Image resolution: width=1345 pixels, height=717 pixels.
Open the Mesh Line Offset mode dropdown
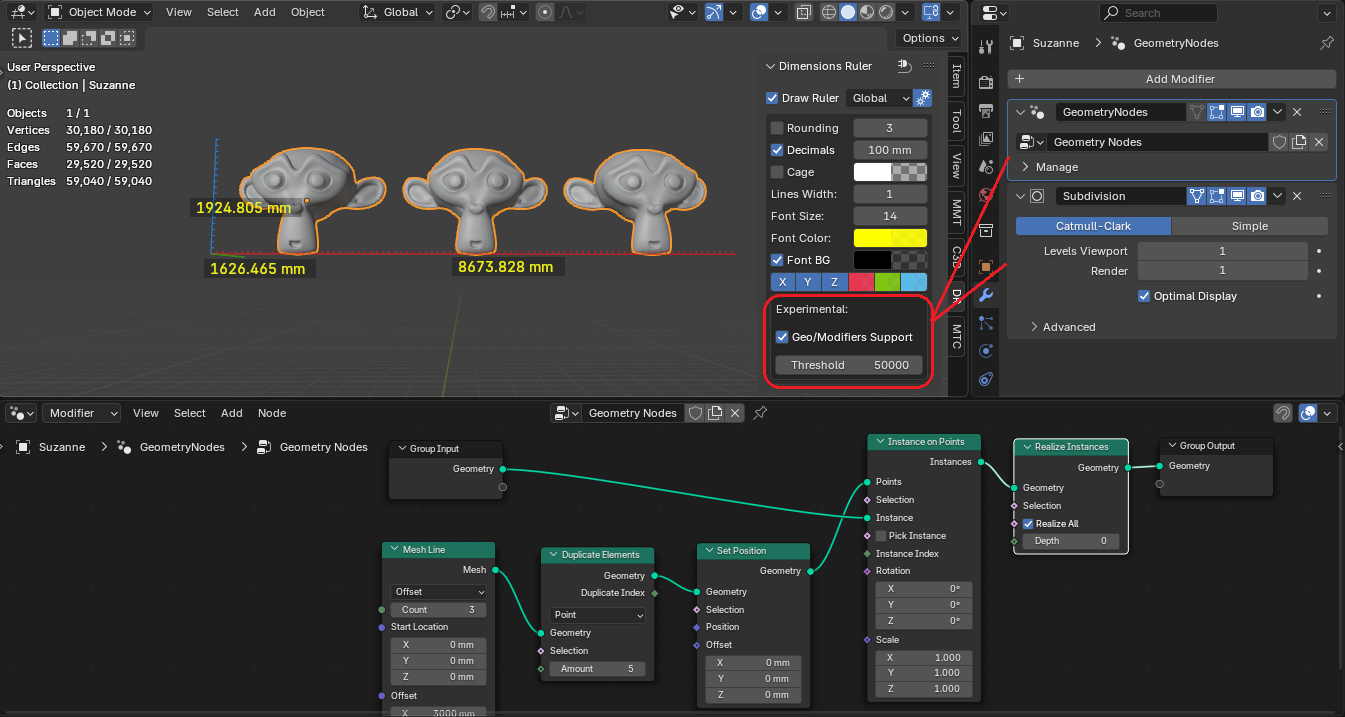click(x=439, y=592)
